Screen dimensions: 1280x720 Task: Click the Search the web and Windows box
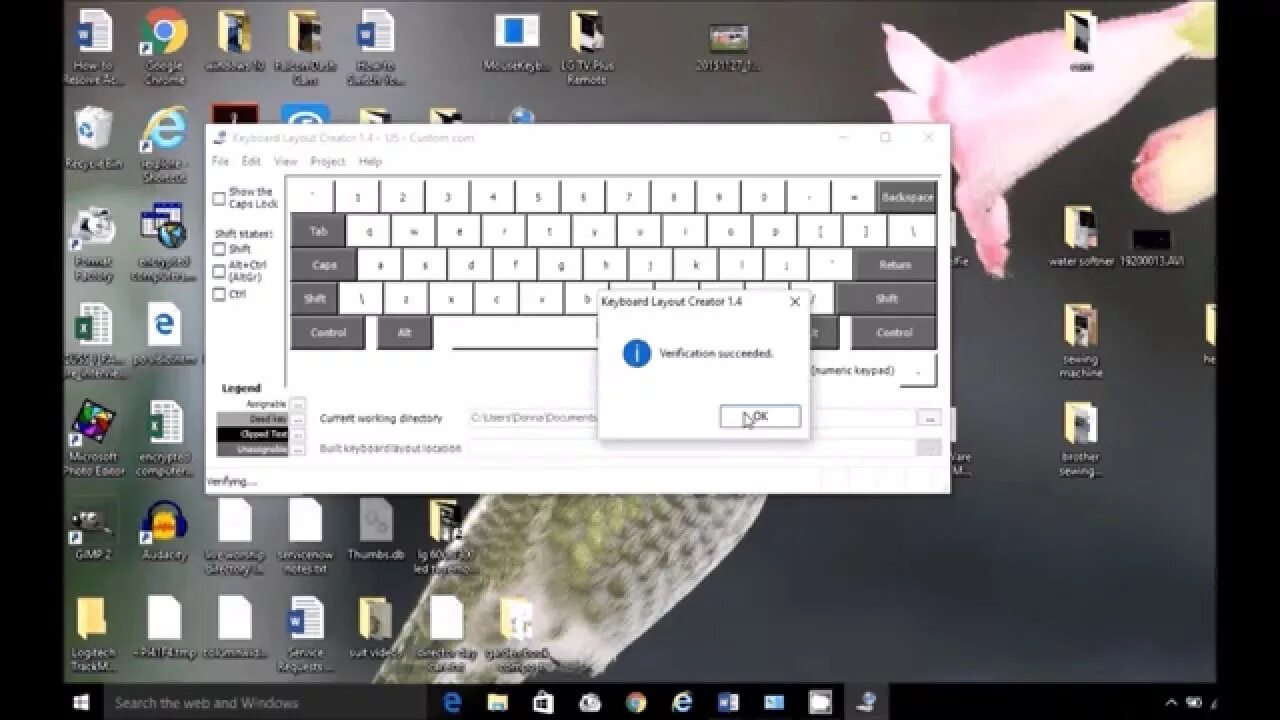(x=265, y=702)
